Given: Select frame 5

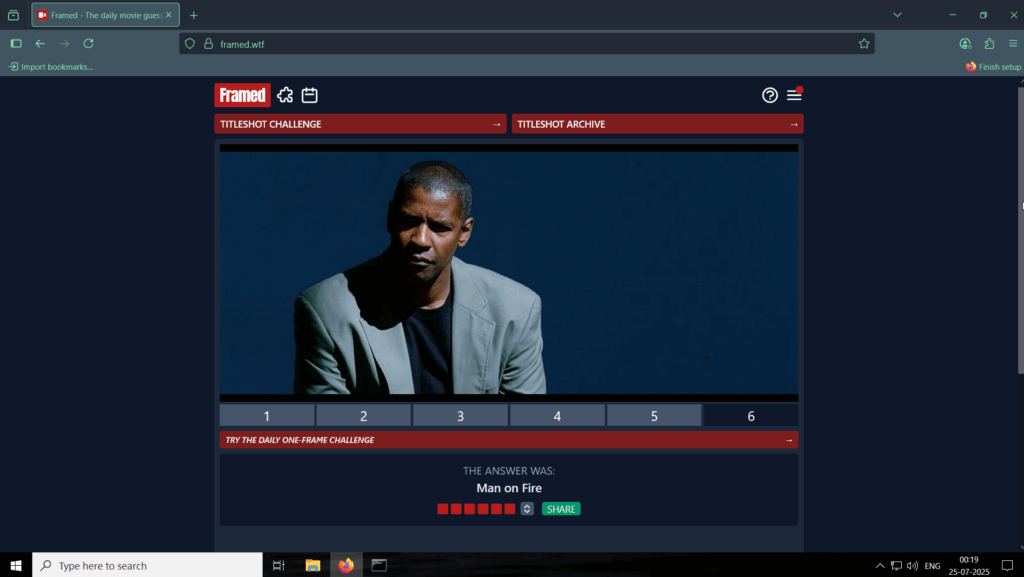Looking at the screenshot, I should [x=654, y=416].
